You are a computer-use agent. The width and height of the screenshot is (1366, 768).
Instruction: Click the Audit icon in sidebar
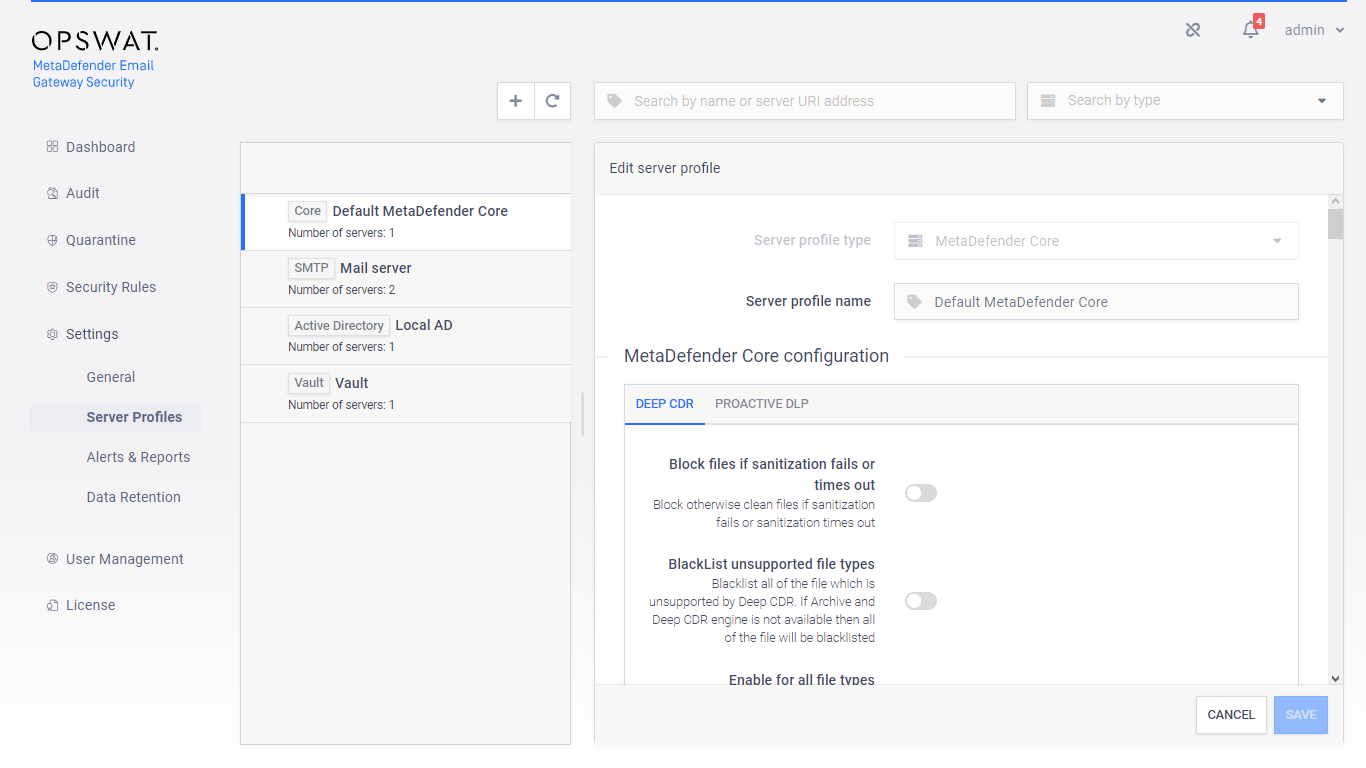[x=52, y=193]
